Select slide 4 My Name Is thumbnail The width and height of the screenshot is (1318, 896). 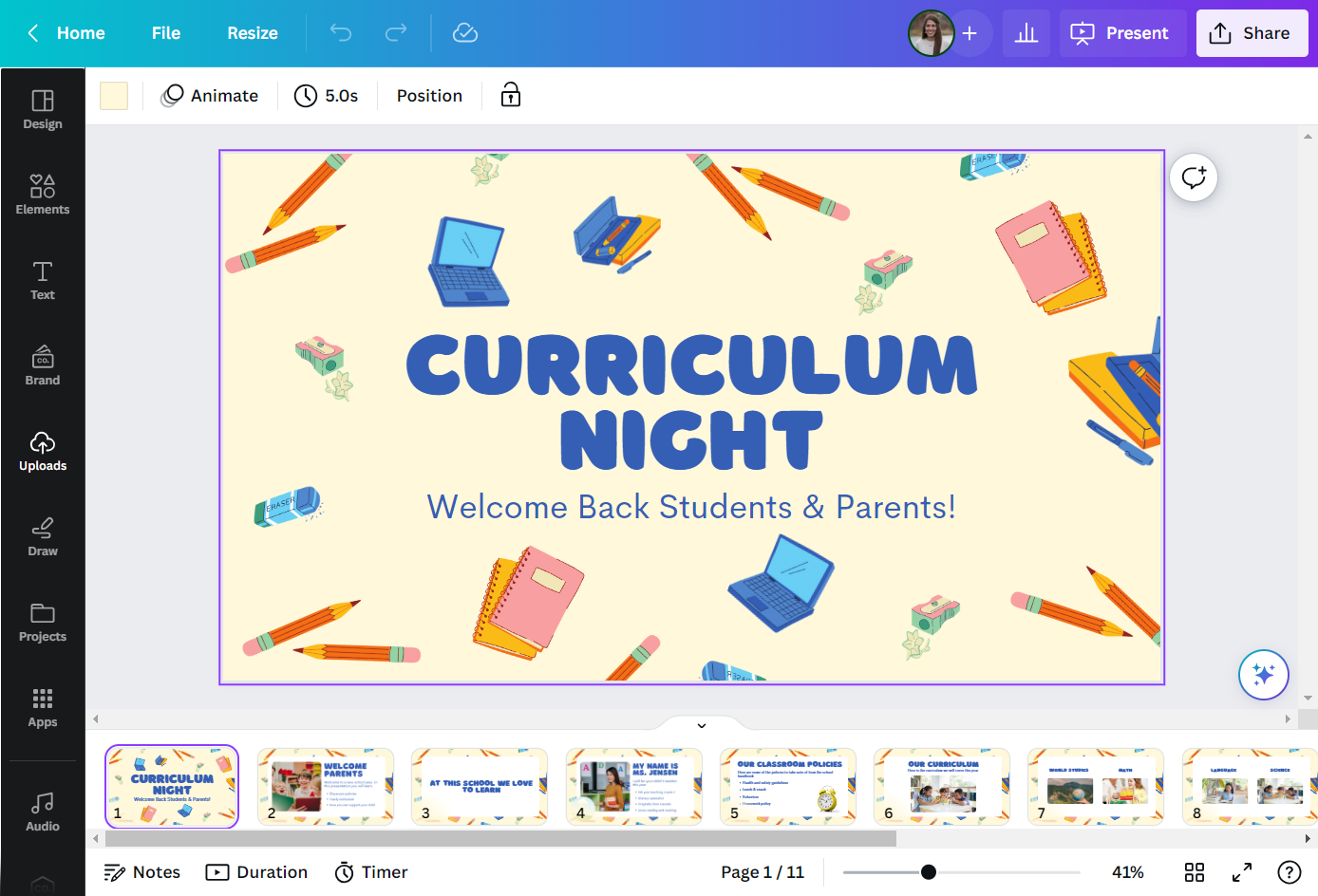click(x=634, y=786)
